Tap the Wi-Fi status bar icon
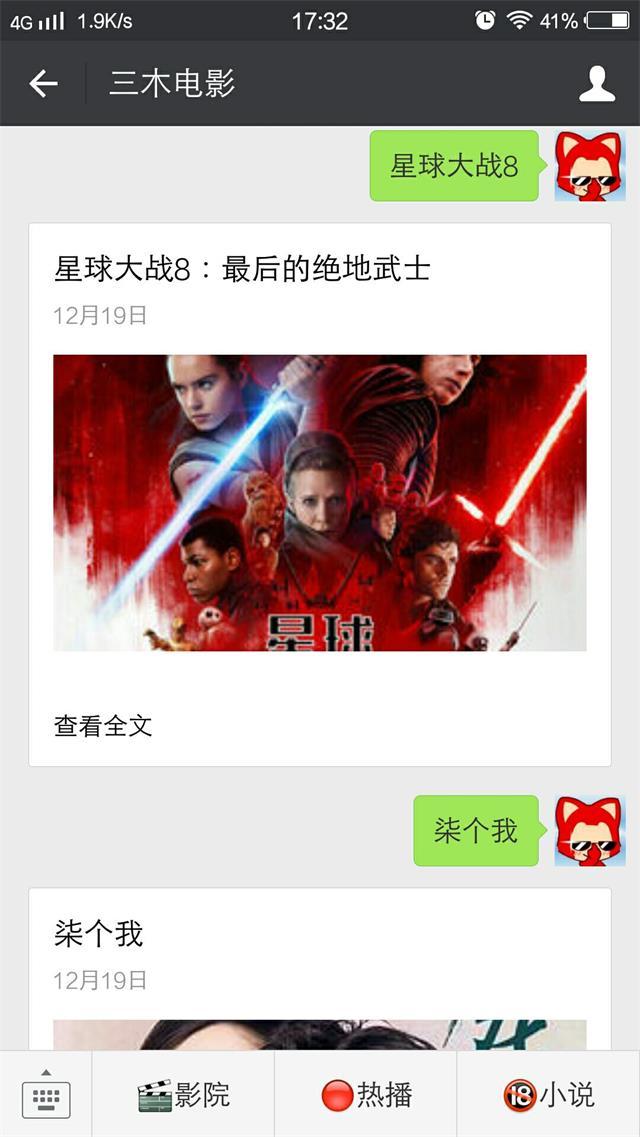This screenshot has height=1137, width=640. [519, 20]
